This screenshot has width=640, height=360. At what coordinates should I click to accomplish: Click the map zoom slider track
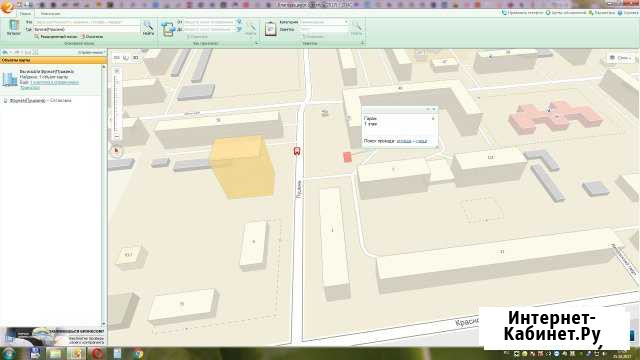click(x=117, y=104)
